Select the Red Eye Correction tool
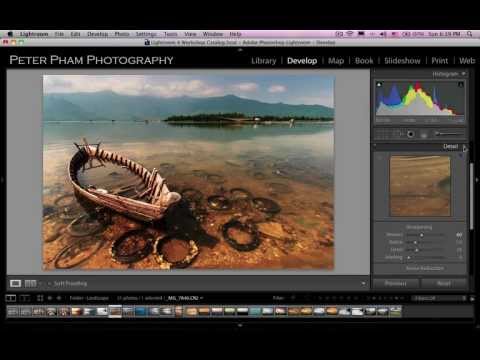 point(411,134)
